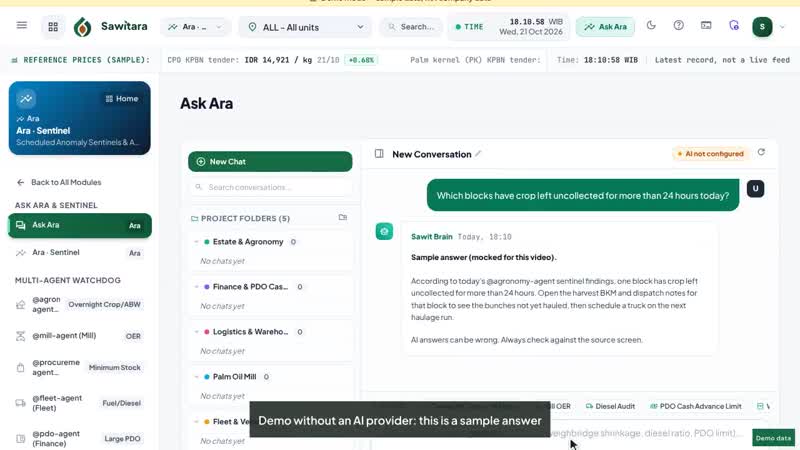Rename conversation with the pencil icon
Image resolution: width=800 pixels, height=450 pixels.
(x=478, y=154)
